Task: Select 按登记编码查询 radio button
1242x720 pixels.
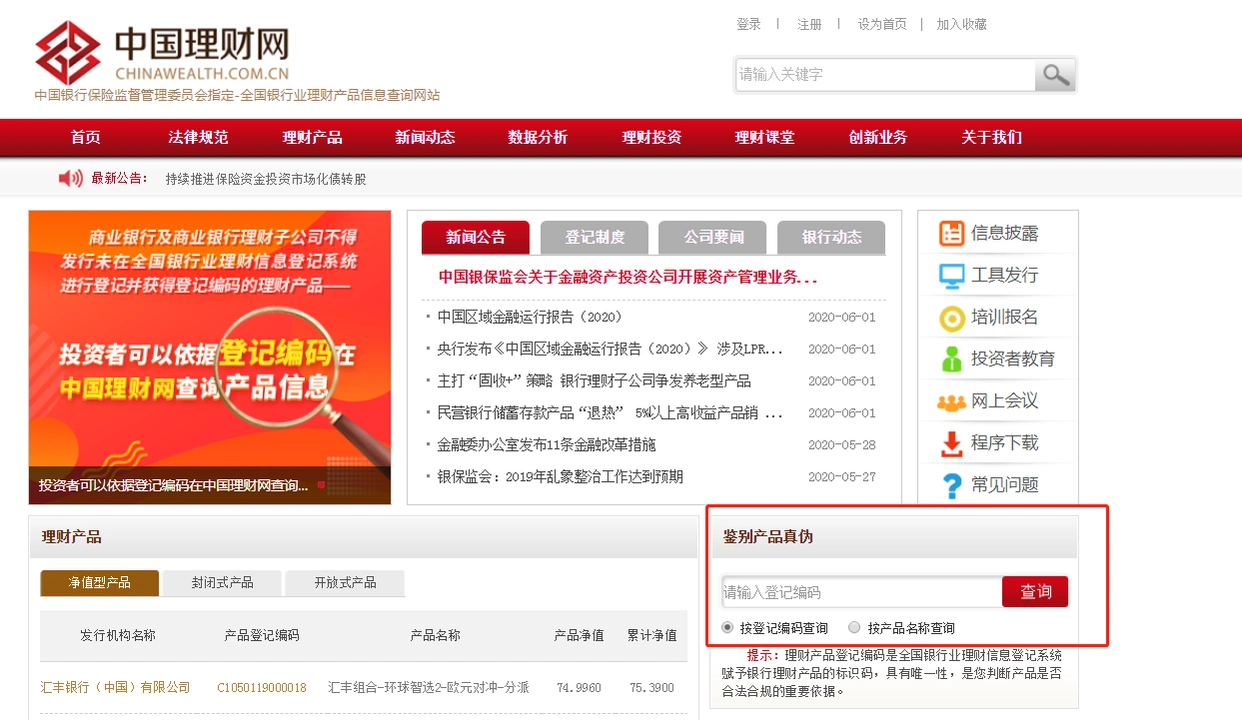Action: [727, 628]
